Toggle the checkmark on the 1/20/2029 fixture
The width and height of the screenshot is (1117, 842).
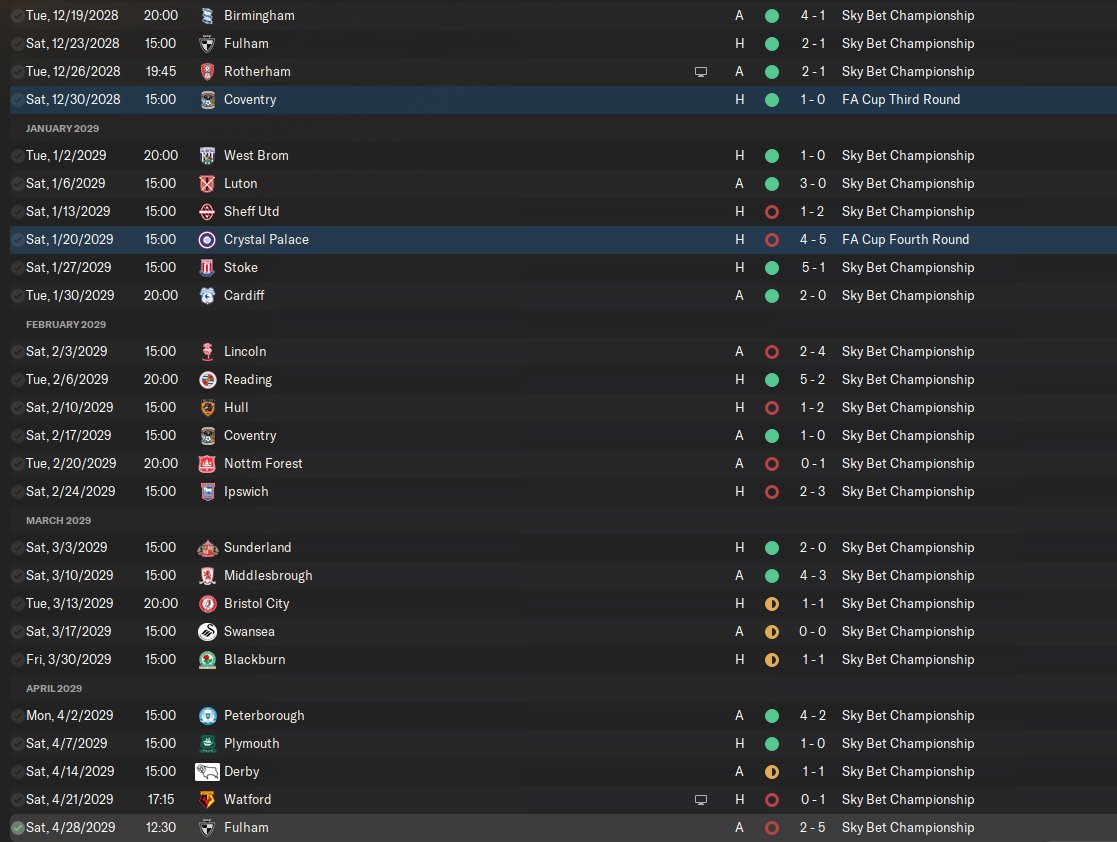coord(17,240)
